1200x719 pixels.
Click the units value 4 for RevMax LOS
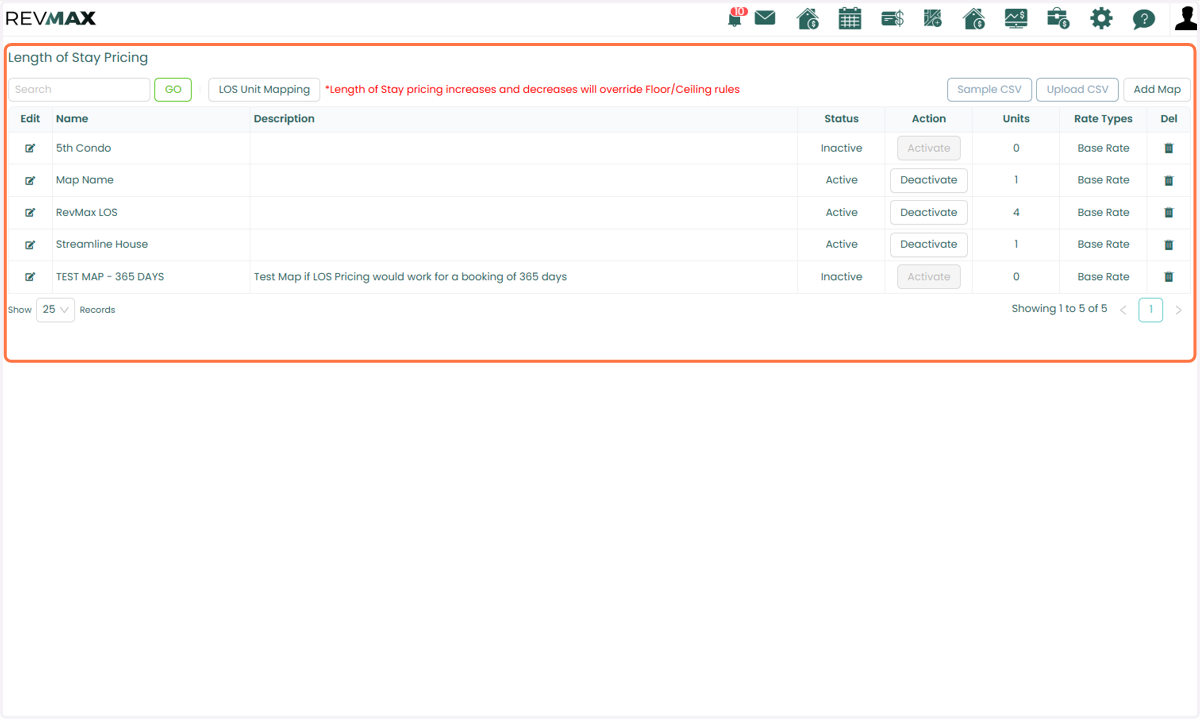[1016, 212]
